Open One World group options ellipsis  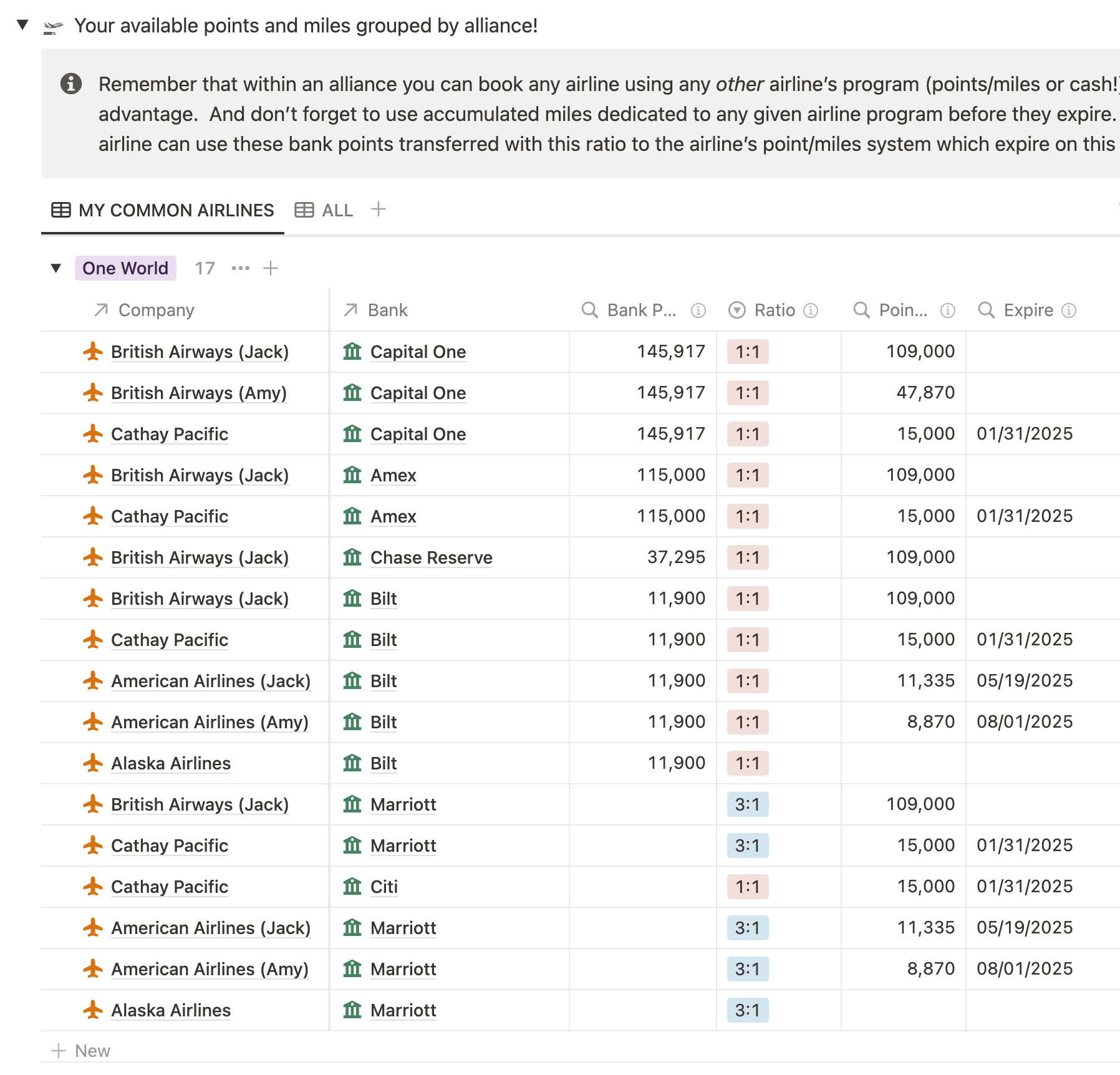240,268
